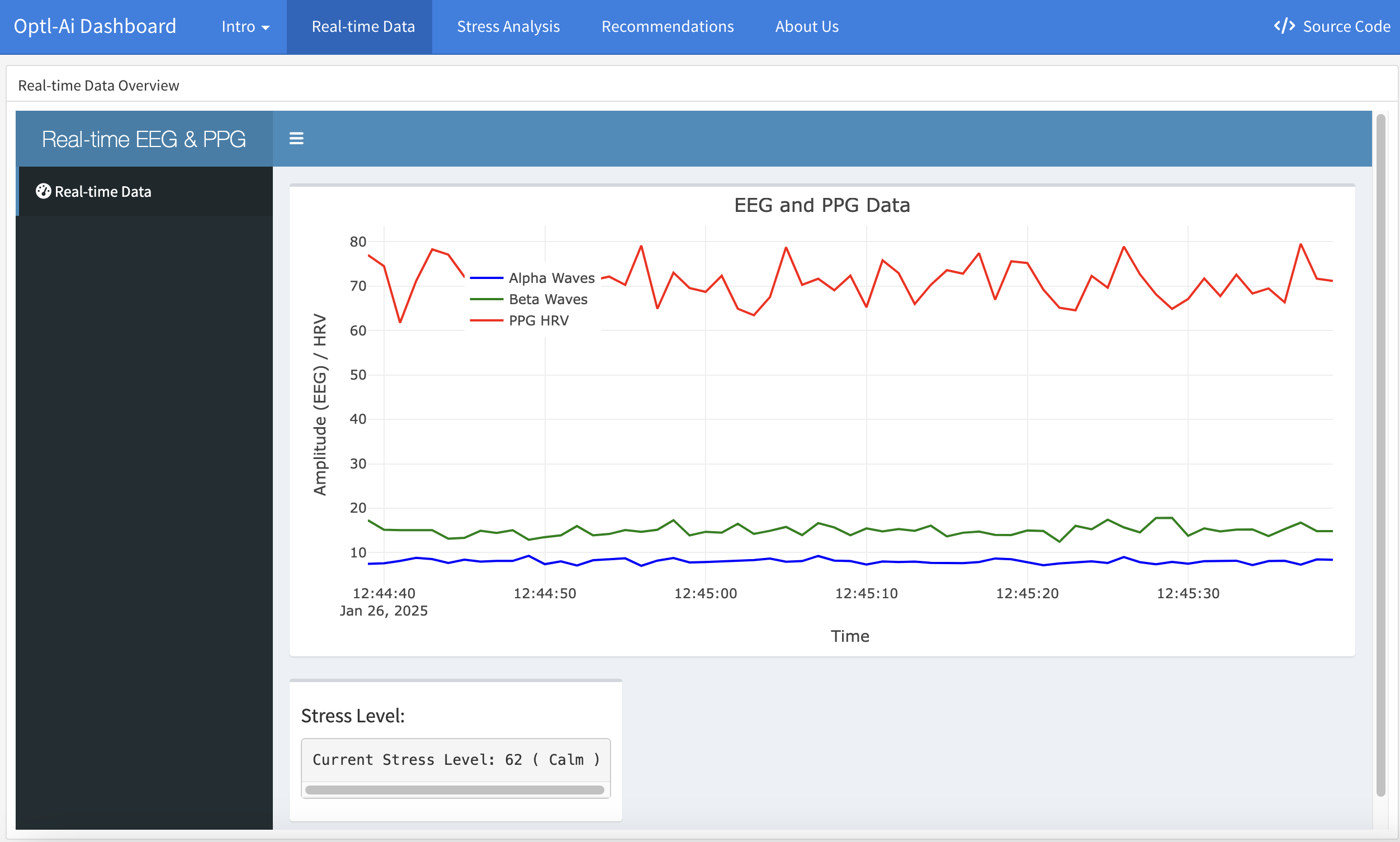Click the vertical scrollbar on right side

(1380, 454)
